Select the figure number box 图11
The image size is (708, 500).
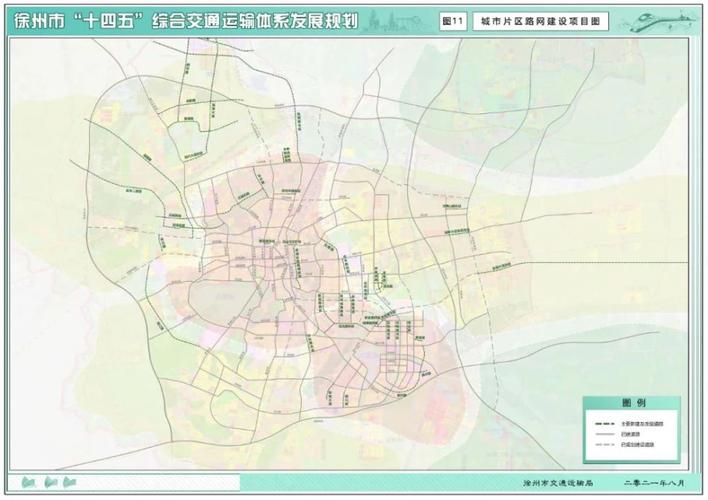tap(453, 21)
